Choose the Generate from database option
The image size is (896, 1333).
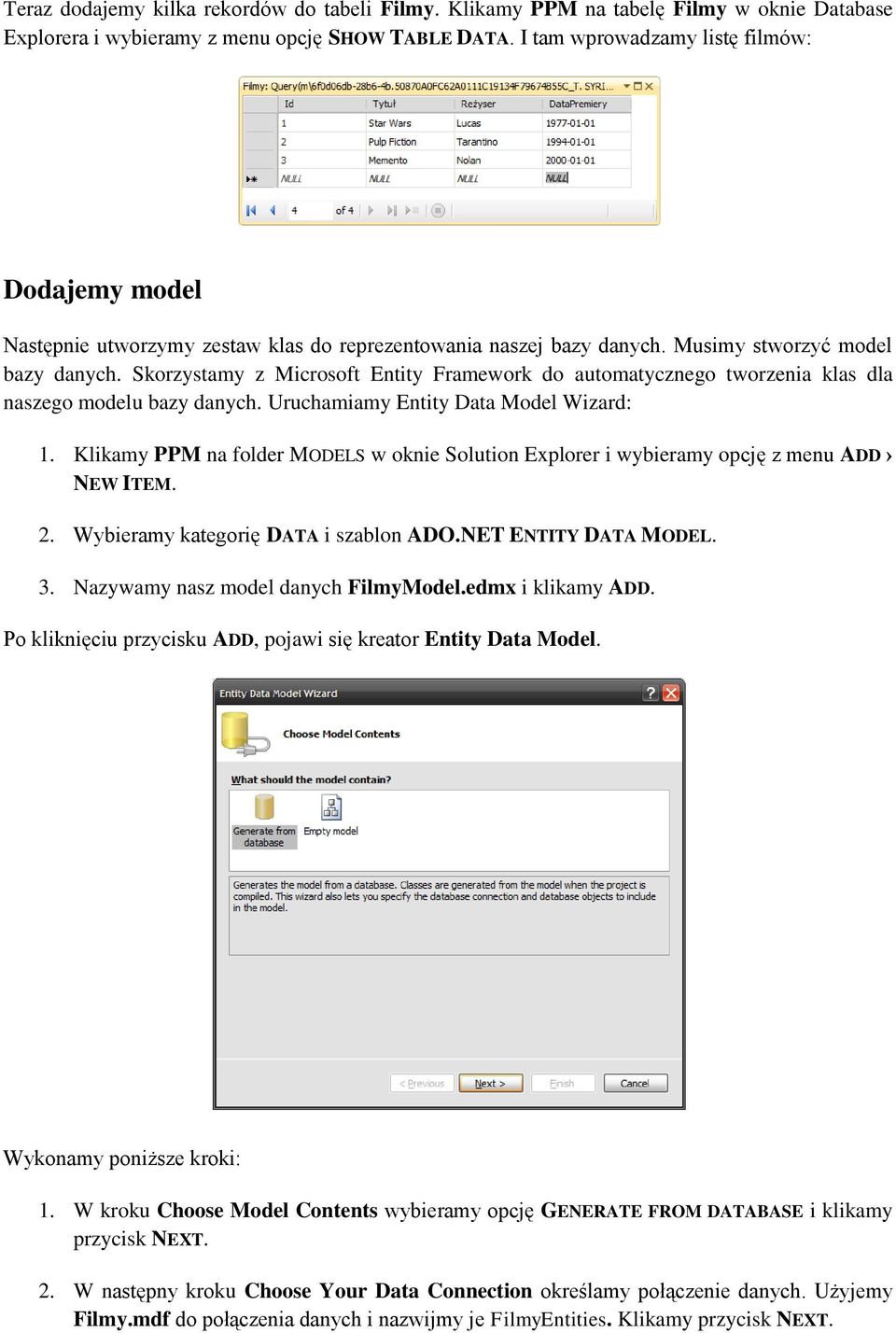(264, 821)
